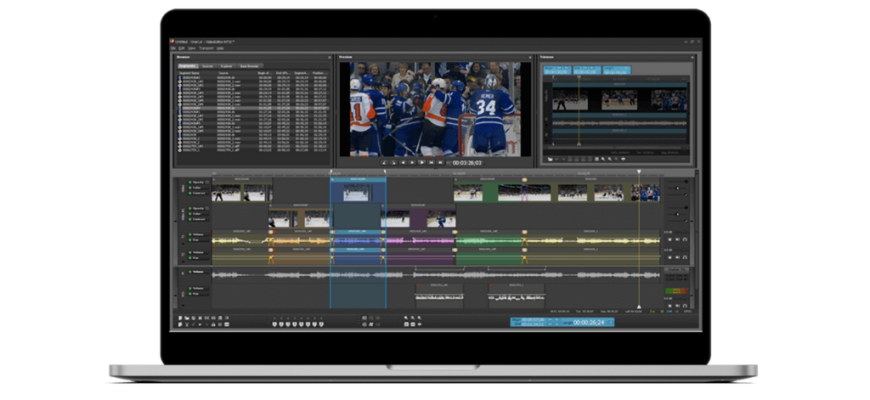The image size is (870, 400).
Task: Switch to the Sources tab in Browser
Action: tap(208, 66)
